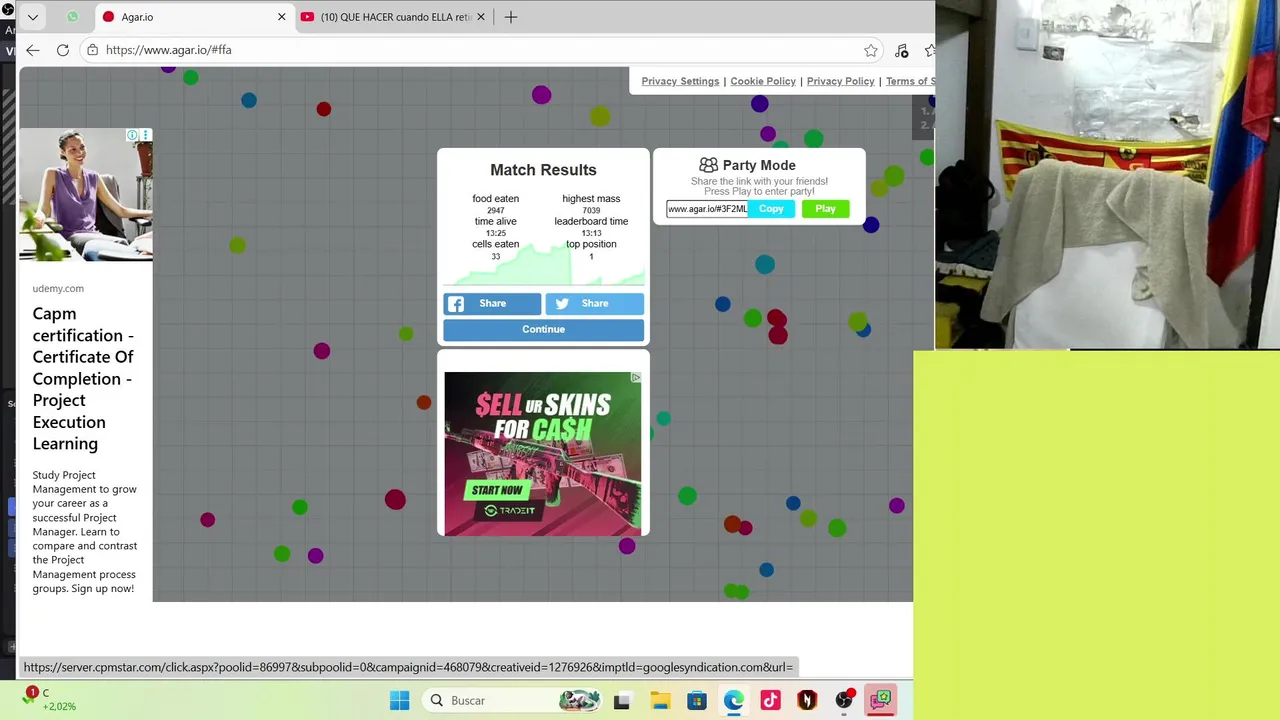Open the Windows Start menu
This screenshot has width=1280, height=720.
(400, 701)
